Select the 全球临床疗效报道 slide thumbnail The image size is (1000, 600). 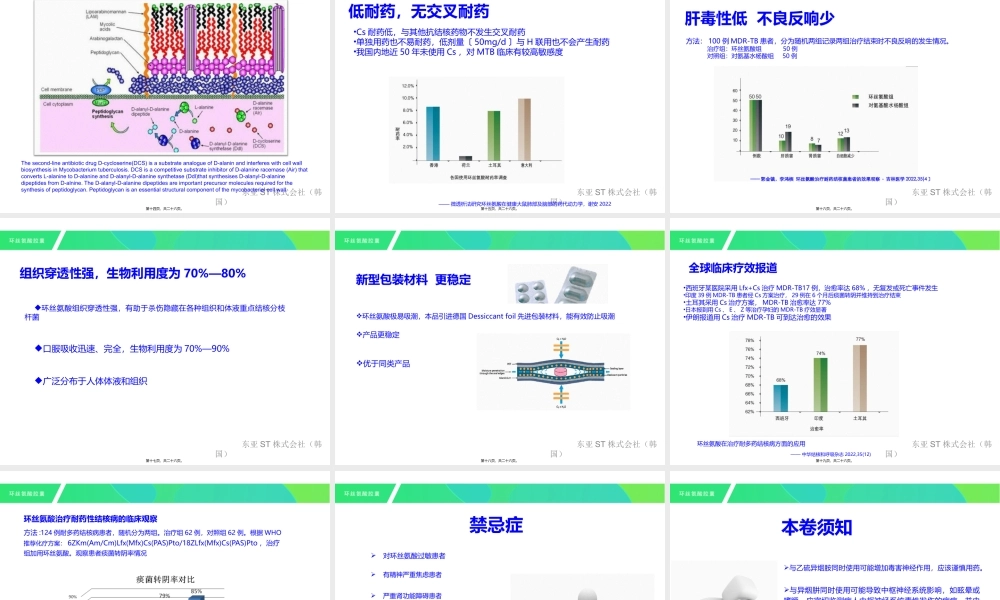click(833, 350)
